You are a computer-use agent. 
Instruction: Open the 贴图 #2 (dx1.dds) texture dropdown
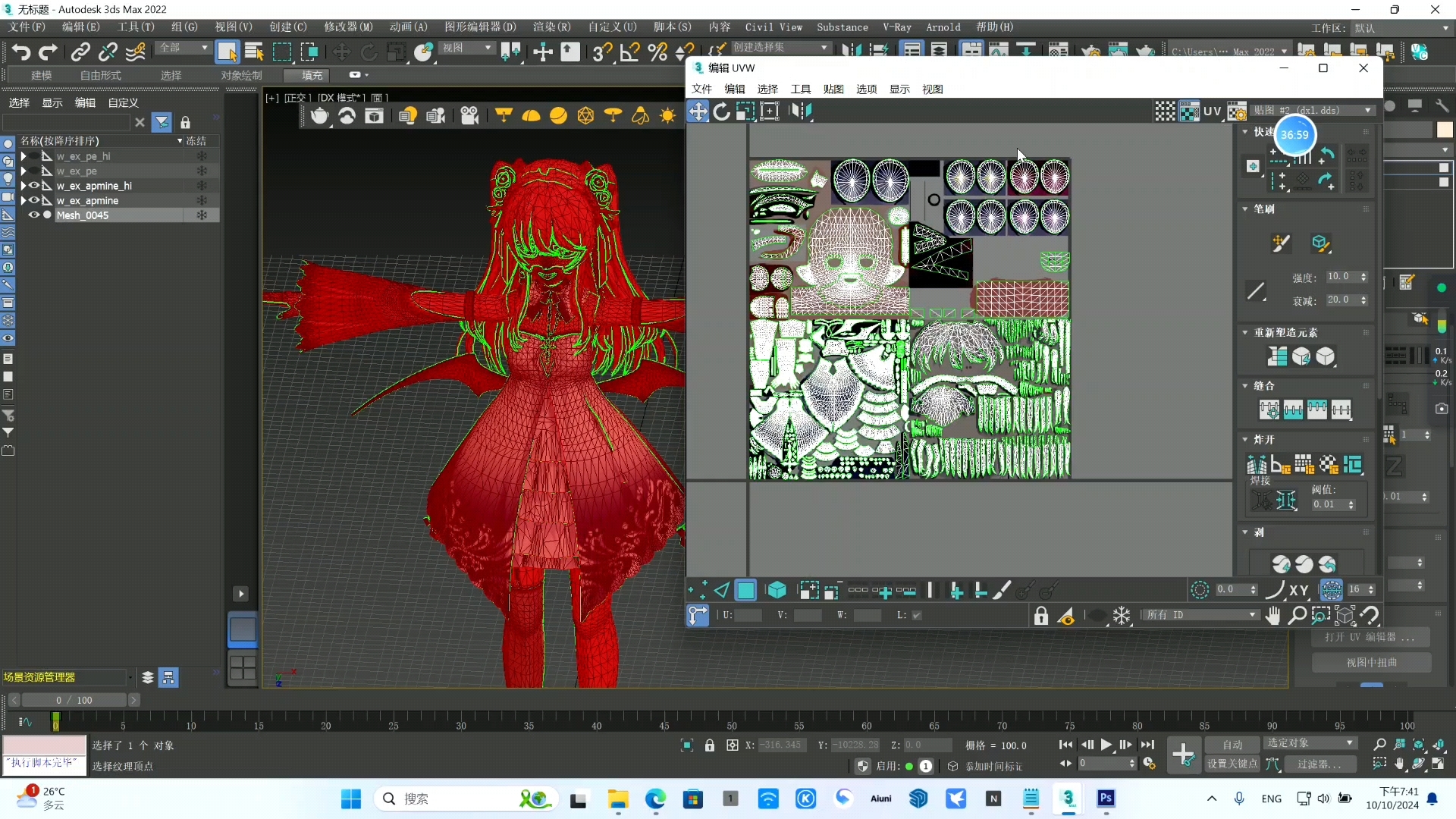pos(1312,111)
